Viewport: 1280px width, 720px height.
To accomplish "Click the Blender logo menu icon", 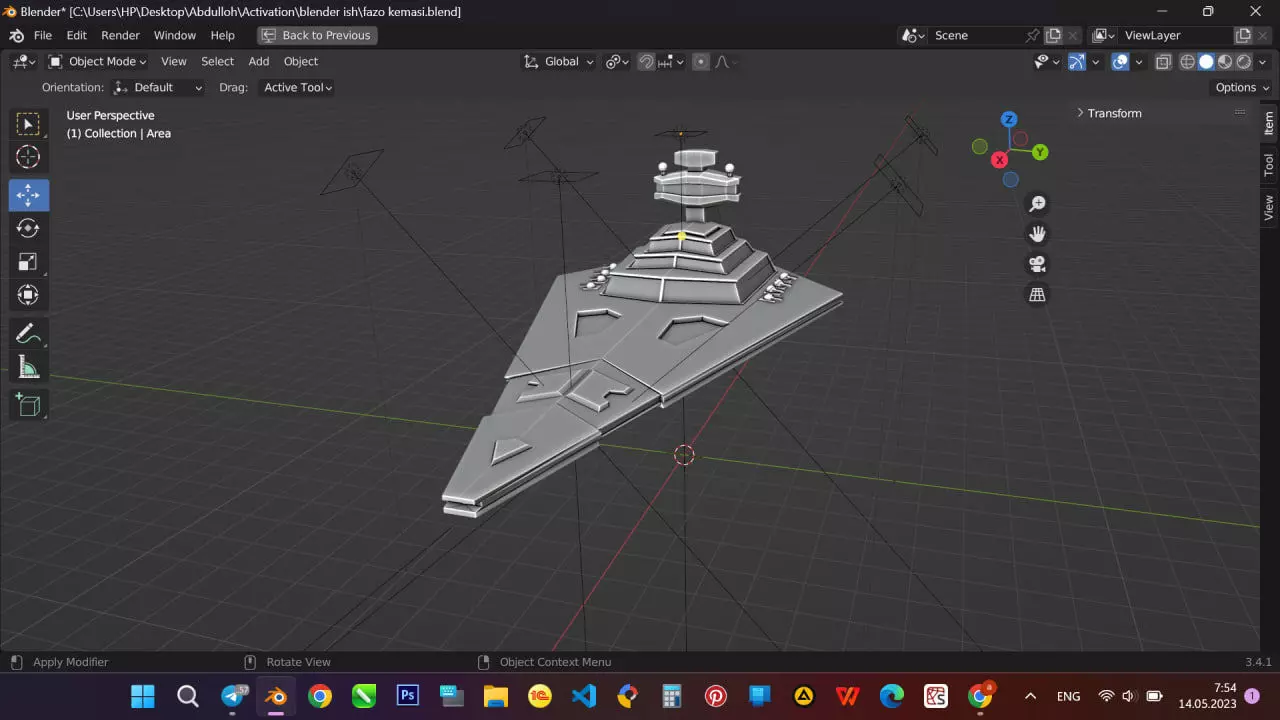I will point(16,35).
